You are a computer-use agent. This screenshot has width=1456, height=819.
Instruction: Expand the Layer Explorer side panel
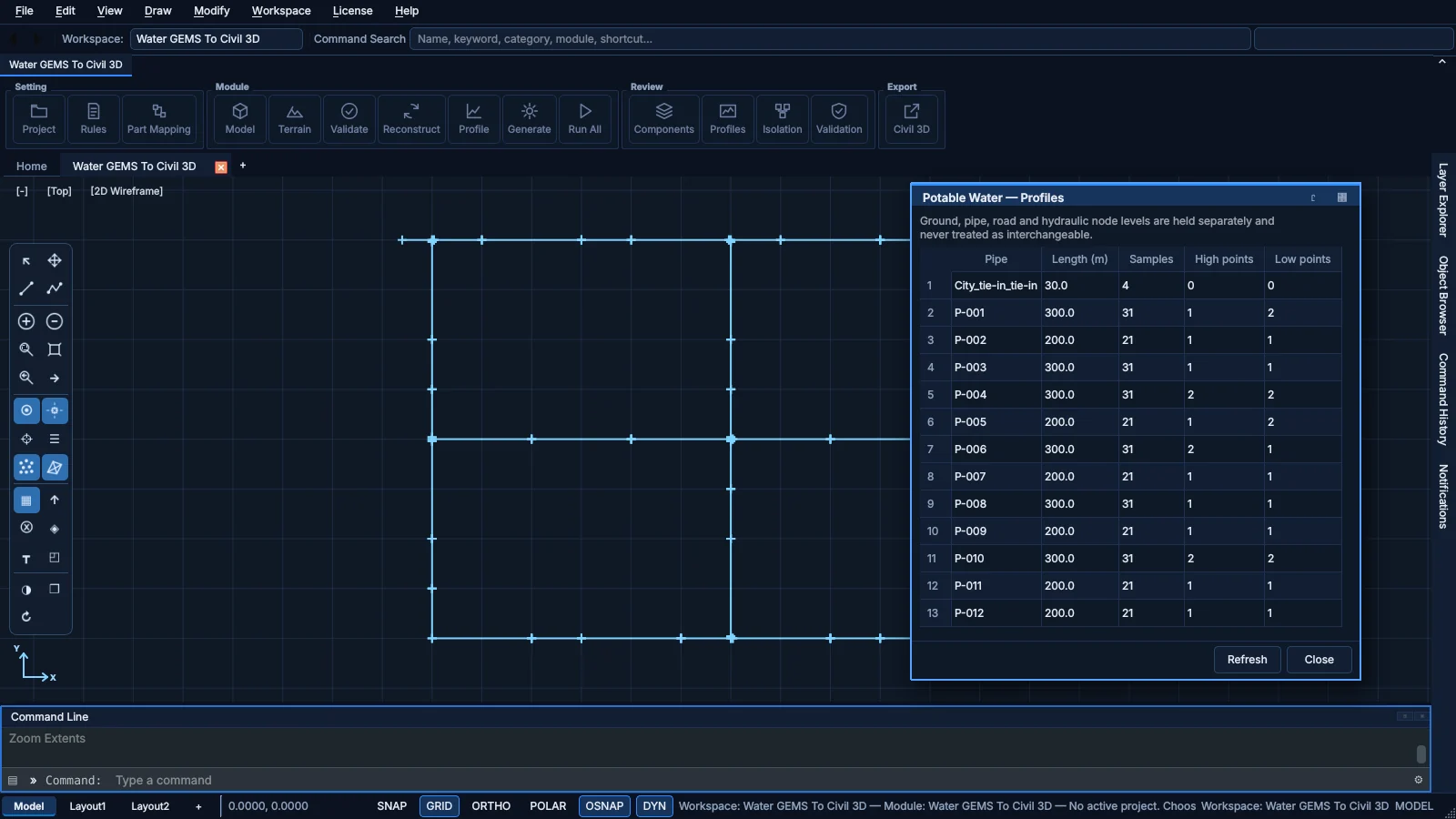point(1443,200)
